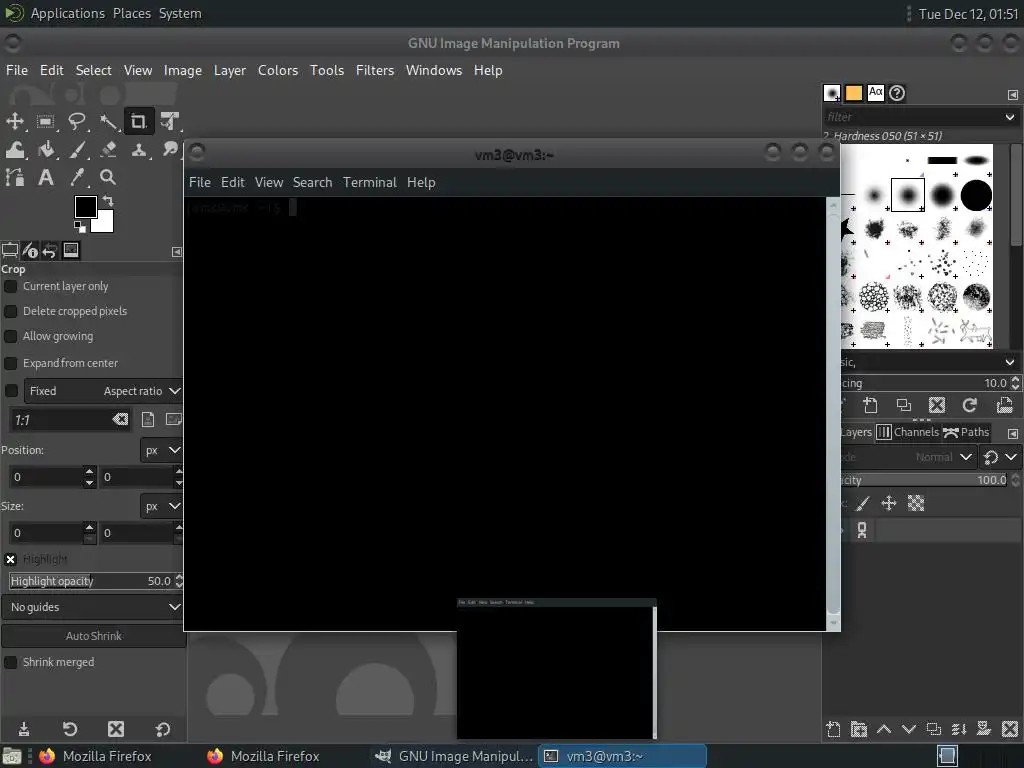The width and height of the screenshot is (1024, 768).
Task: Select the Color Picker eyedropper tool
Action: coord(77,177)
